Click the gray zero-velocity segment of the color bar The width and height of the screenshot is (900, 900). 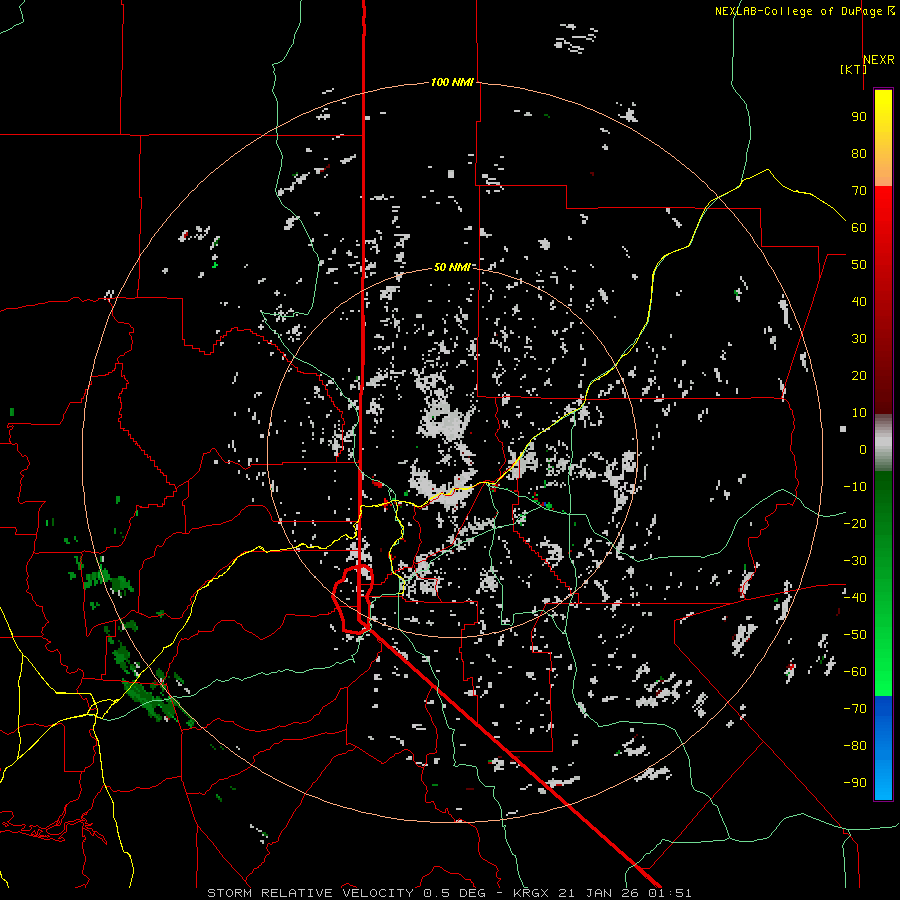tap(883, 443)
